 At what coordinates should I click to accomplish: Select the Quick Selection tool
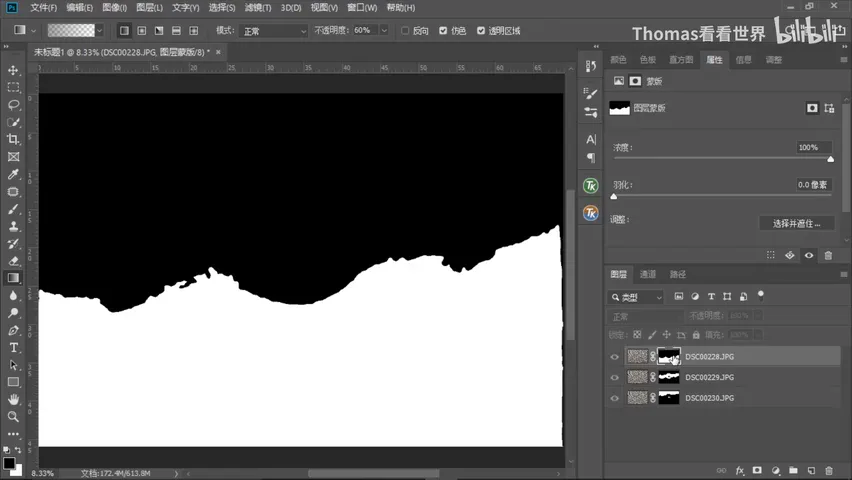(14, 122)
